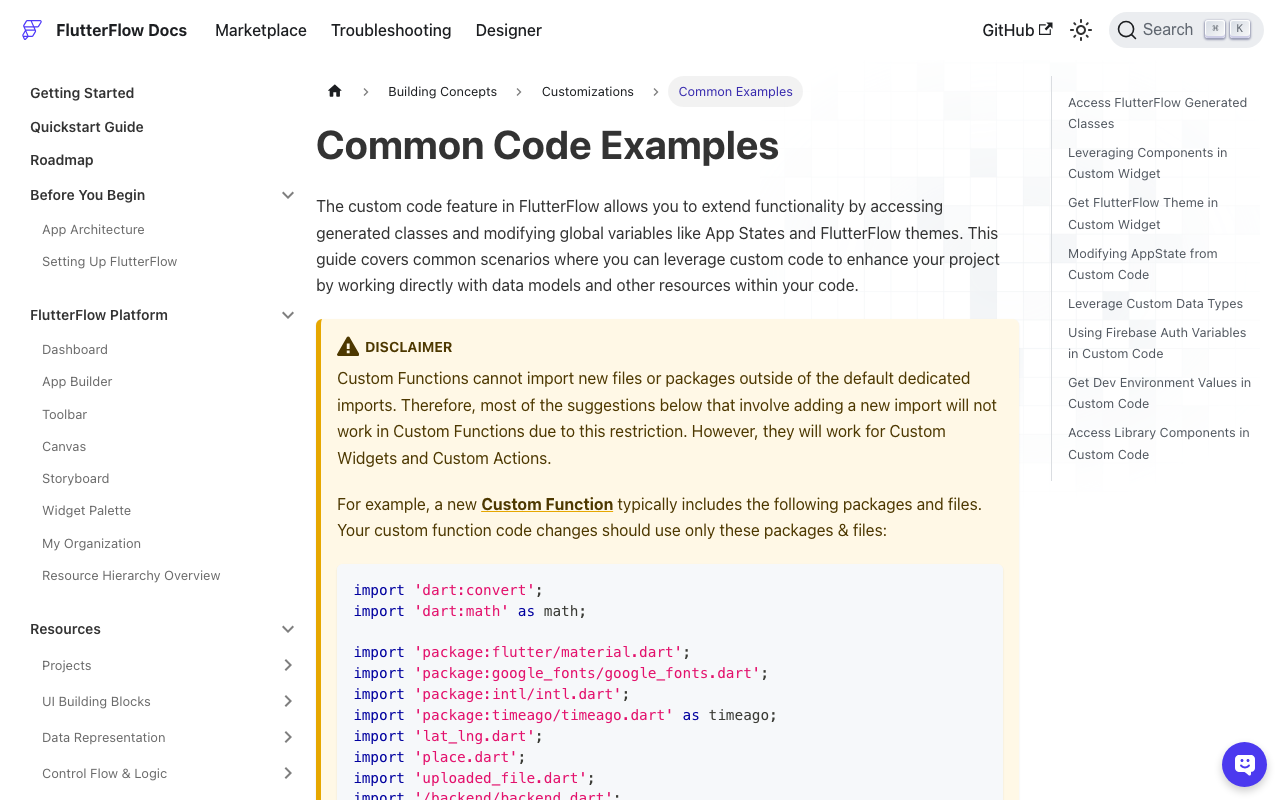Image resolution: width=1280 pixels, height=800 pixels.
Task: Open Widget Palette sidebar page
Action: click(87, 510)
